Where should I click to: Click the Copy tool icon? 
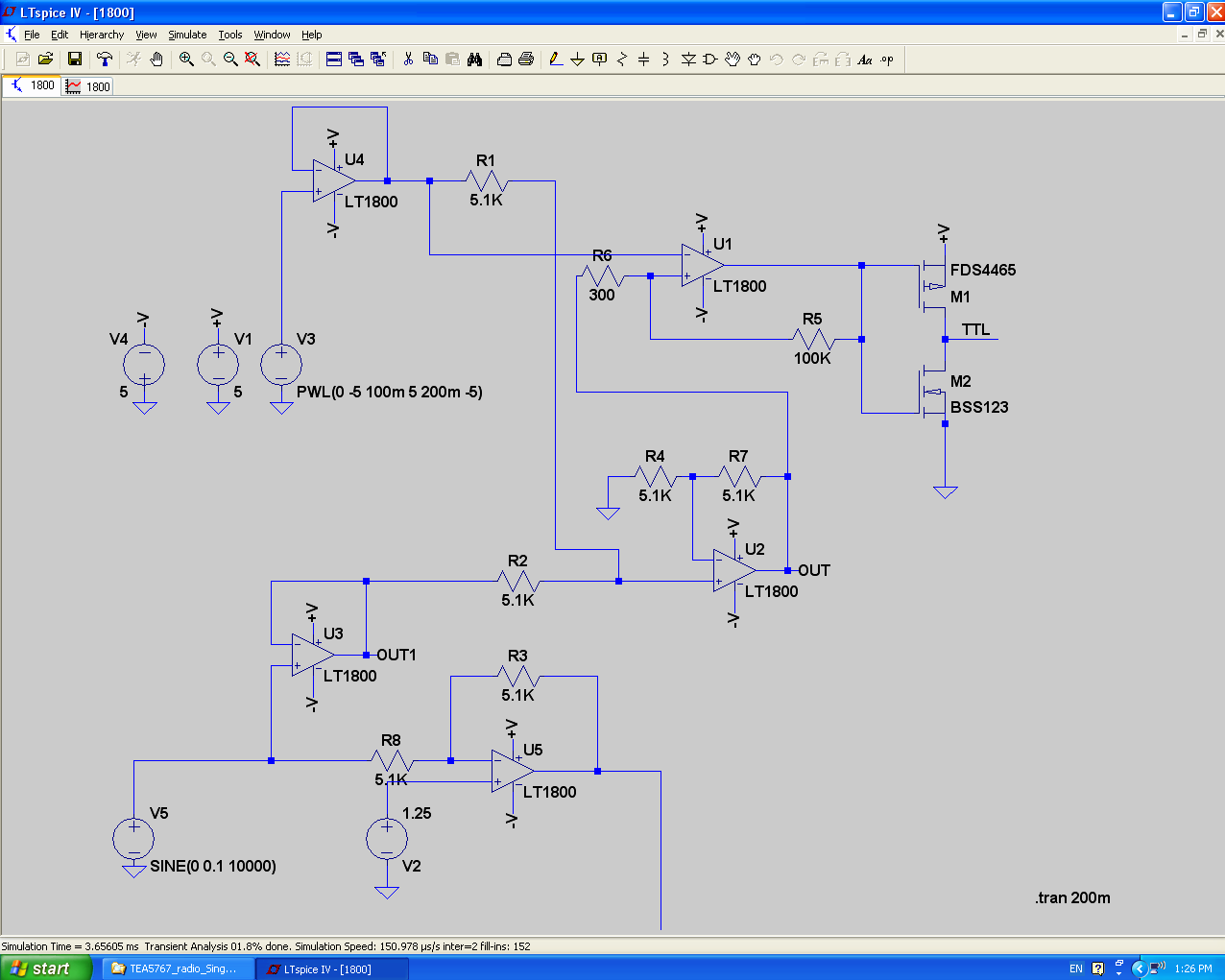430,60
